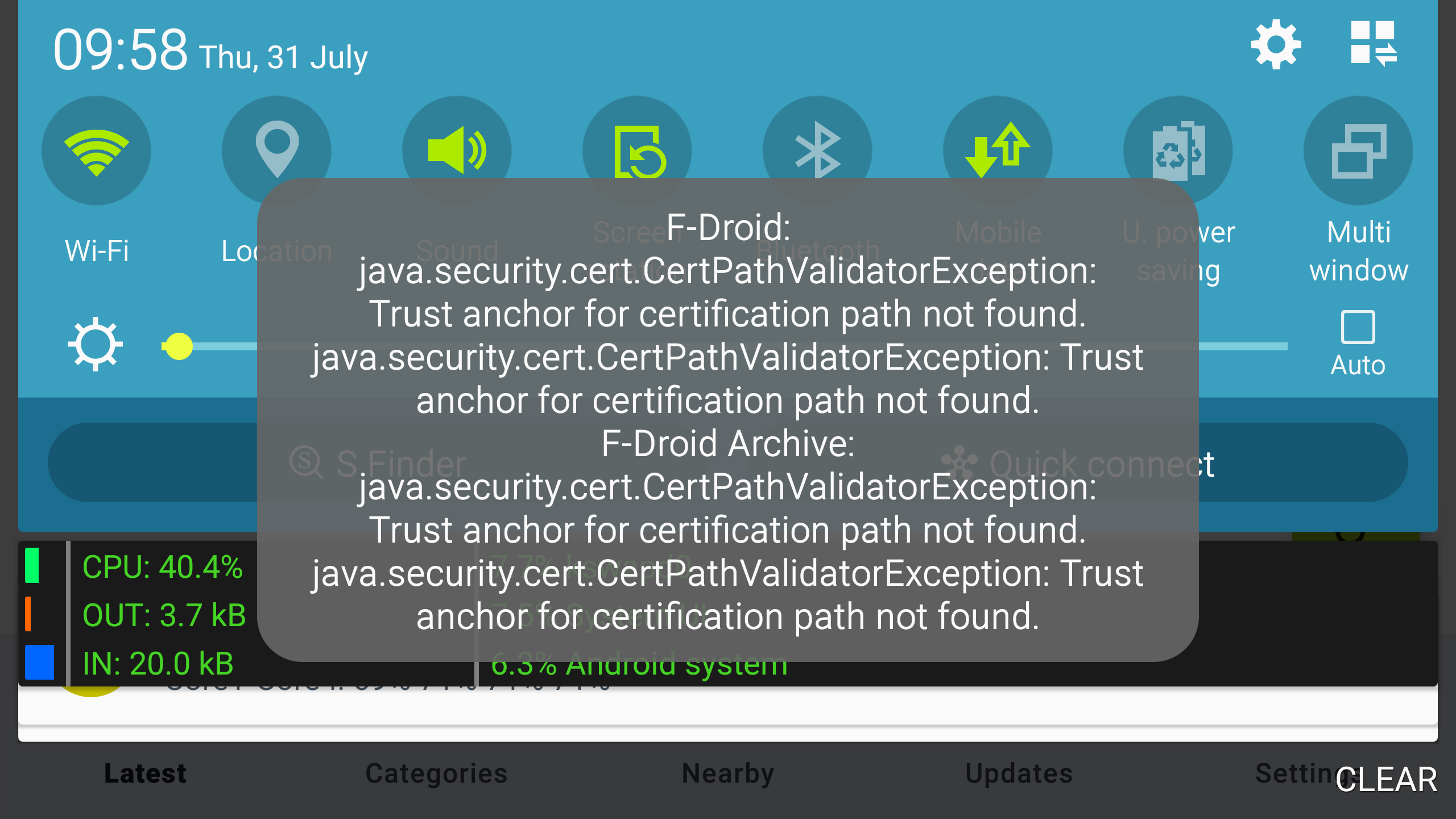The width and height of the screenshot is (1456, 819).
Task: Tap the brightness sun icon
Action: pos(96,344)
